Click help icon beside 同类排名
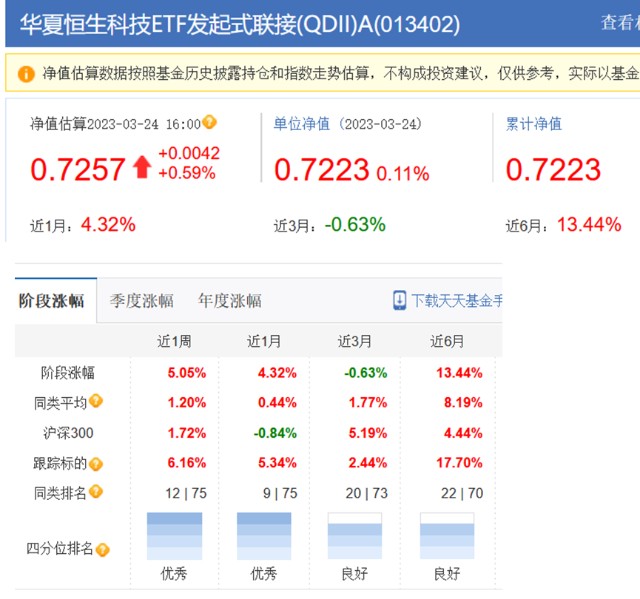640x599 pixels. (x=96, y=491)
